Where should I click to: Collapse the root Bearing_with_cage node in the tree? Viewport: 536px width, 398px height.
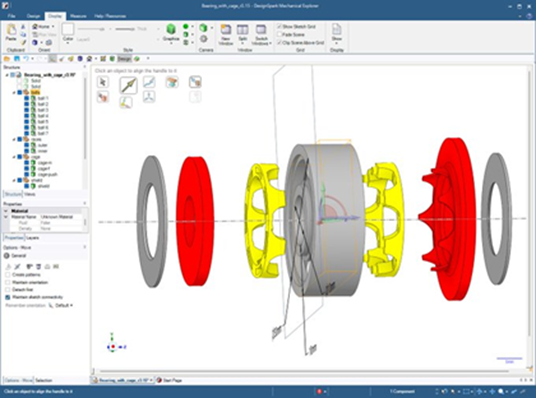coord(7,75)
